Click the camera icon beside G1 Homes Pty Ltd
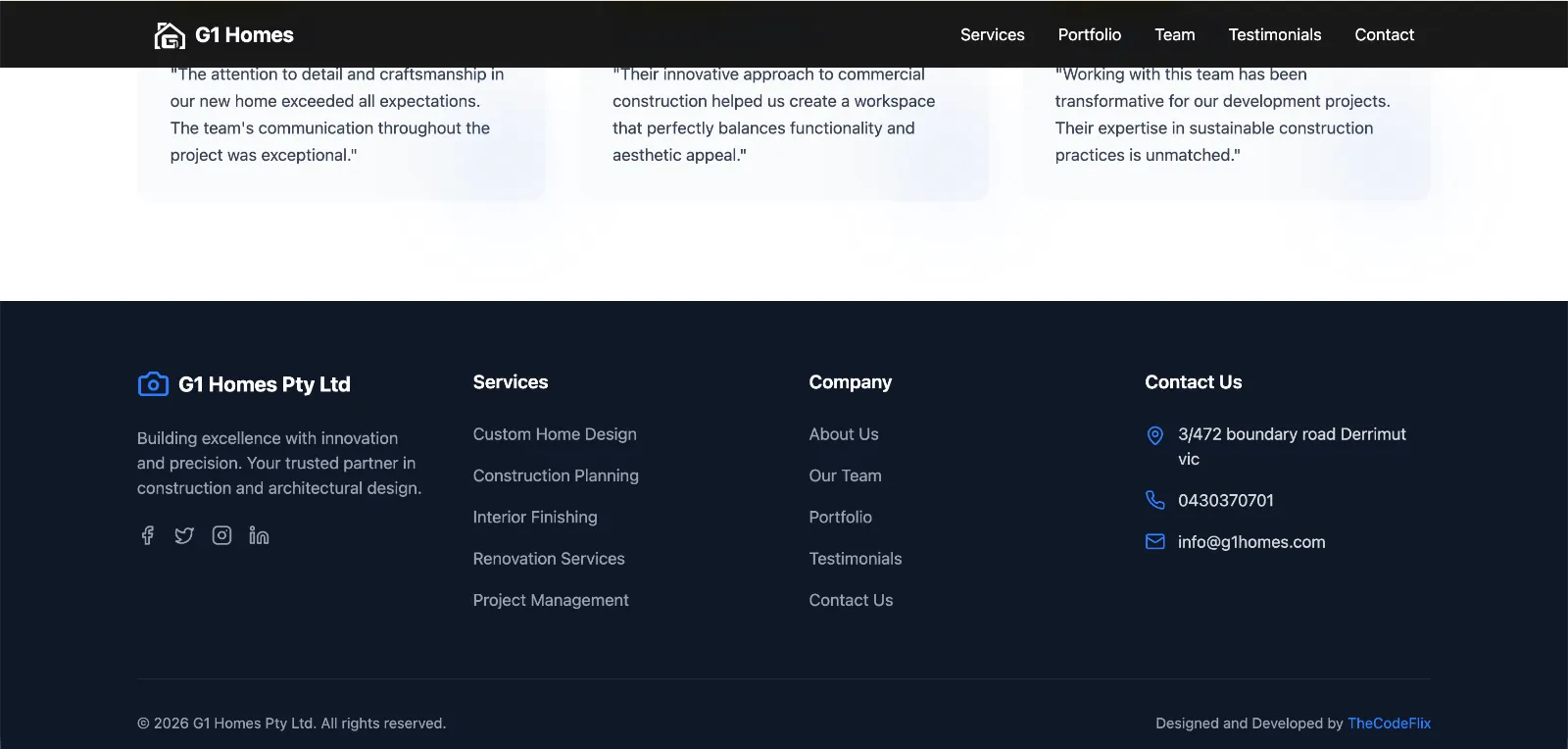The width and height of the screenshot is (1568, 749). [x=153, y=384]
